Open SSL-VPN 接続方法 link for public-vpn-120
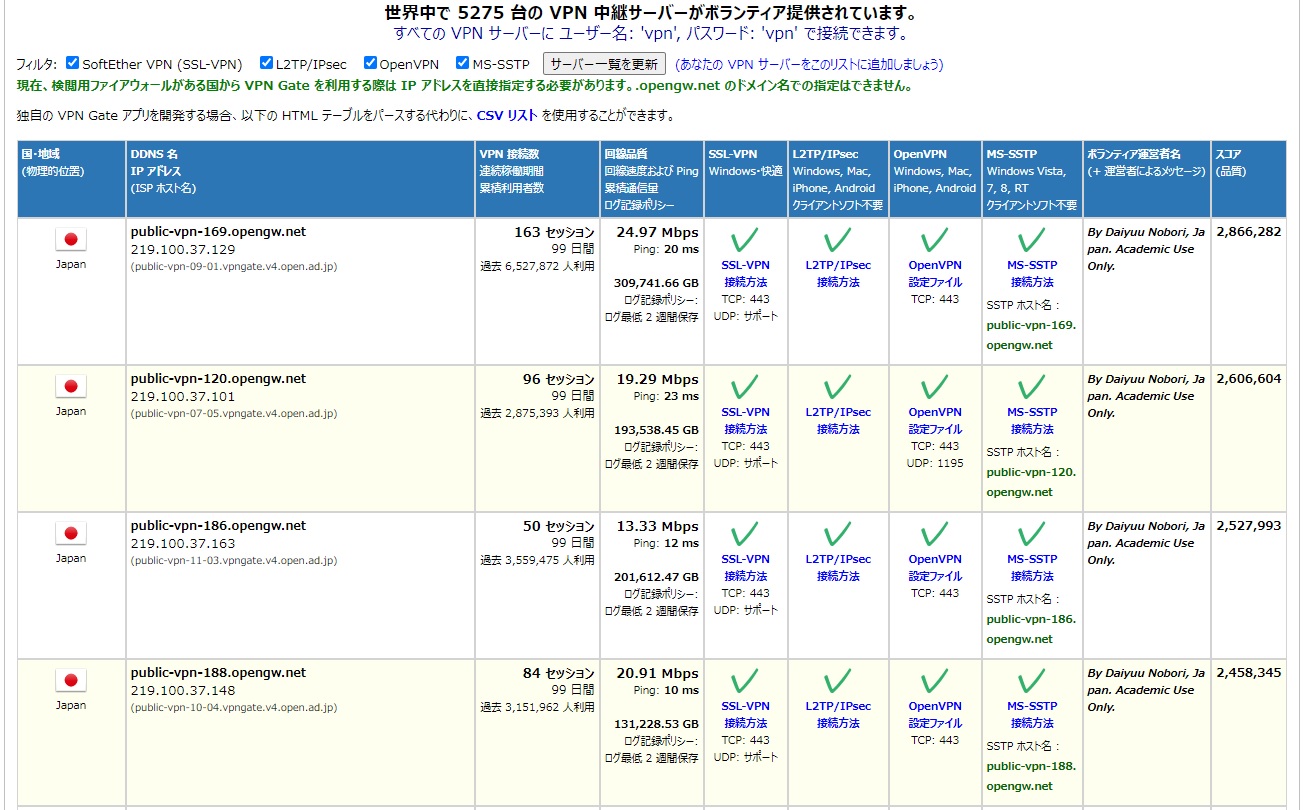The image size is (1304, 810). click(x=745, y=421)
